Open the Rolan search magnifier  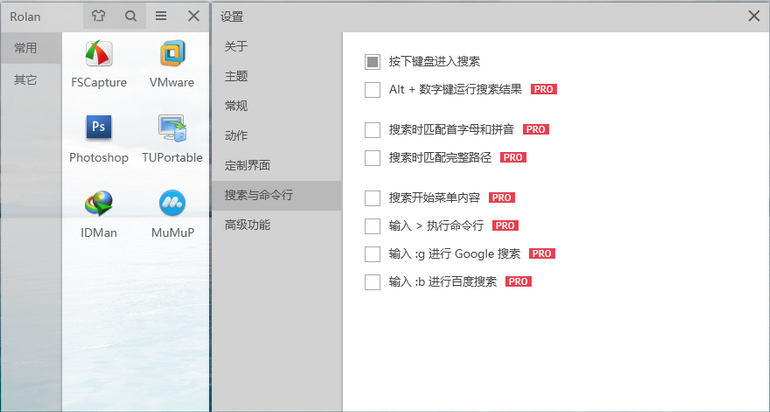tap(131, 16)
